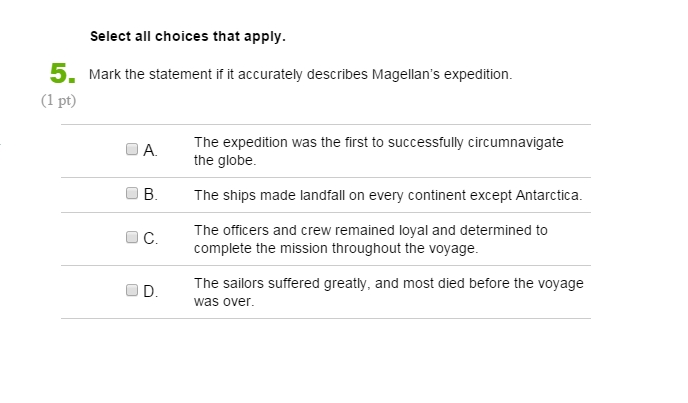The width and height of the screenshot is (688, 403).
Task: Click the letter label 'B.'
Action: coord(150,194)
